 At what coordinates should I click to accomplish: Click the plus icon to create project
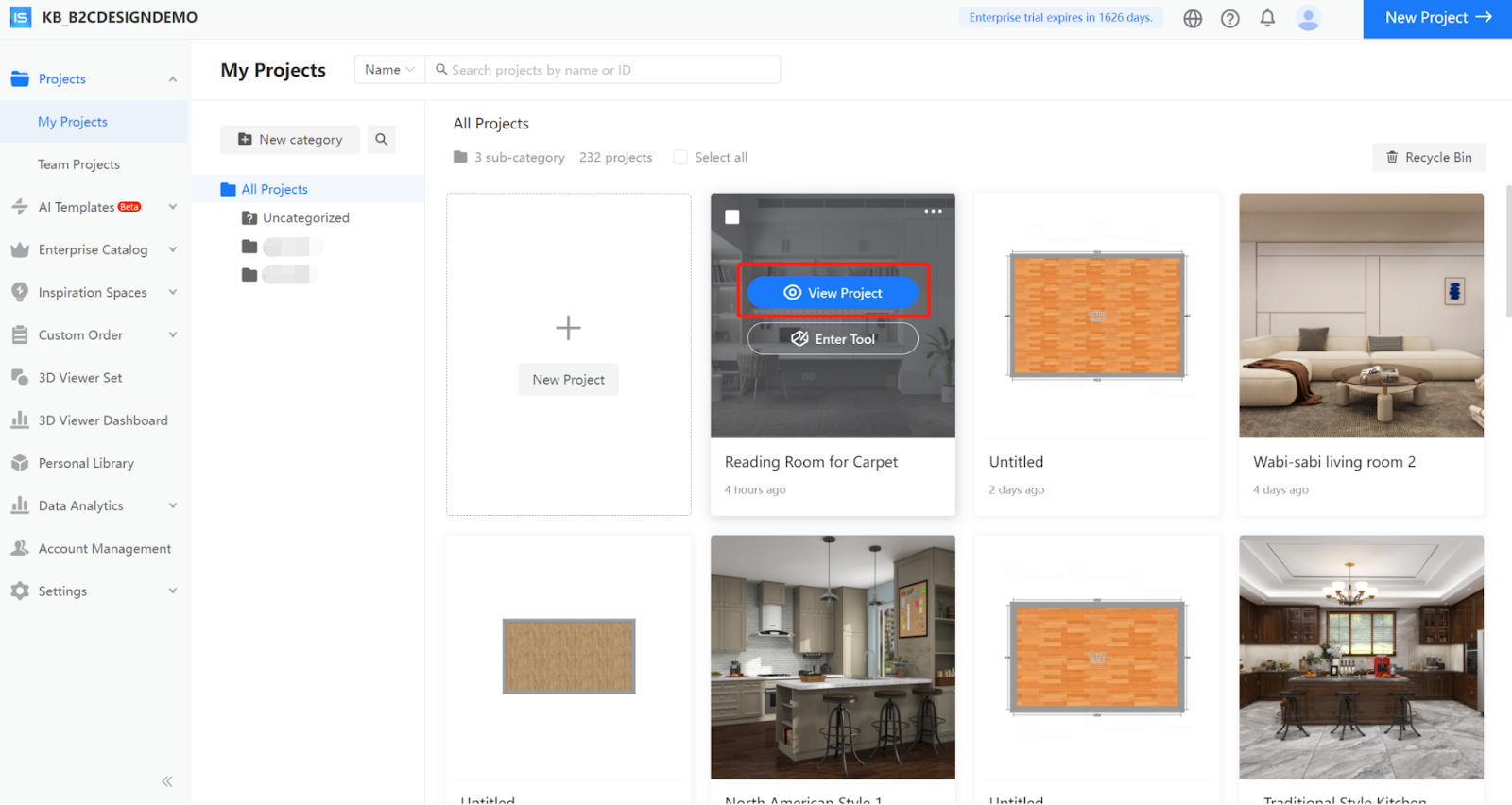[x=568, y=328]
